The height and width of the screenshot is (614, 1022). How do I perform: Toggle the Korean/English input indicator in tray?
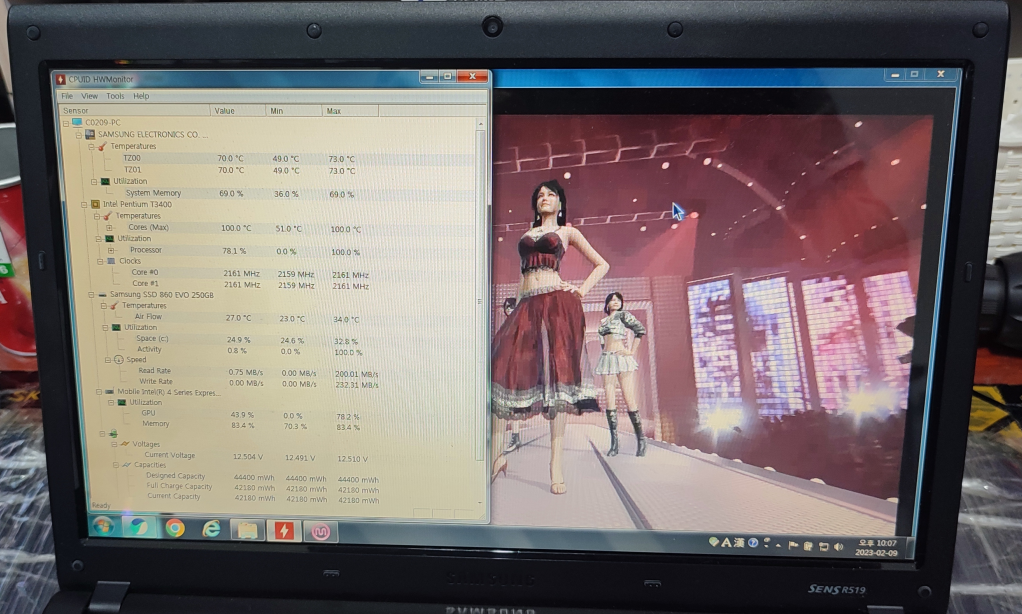tap(726, 547)
